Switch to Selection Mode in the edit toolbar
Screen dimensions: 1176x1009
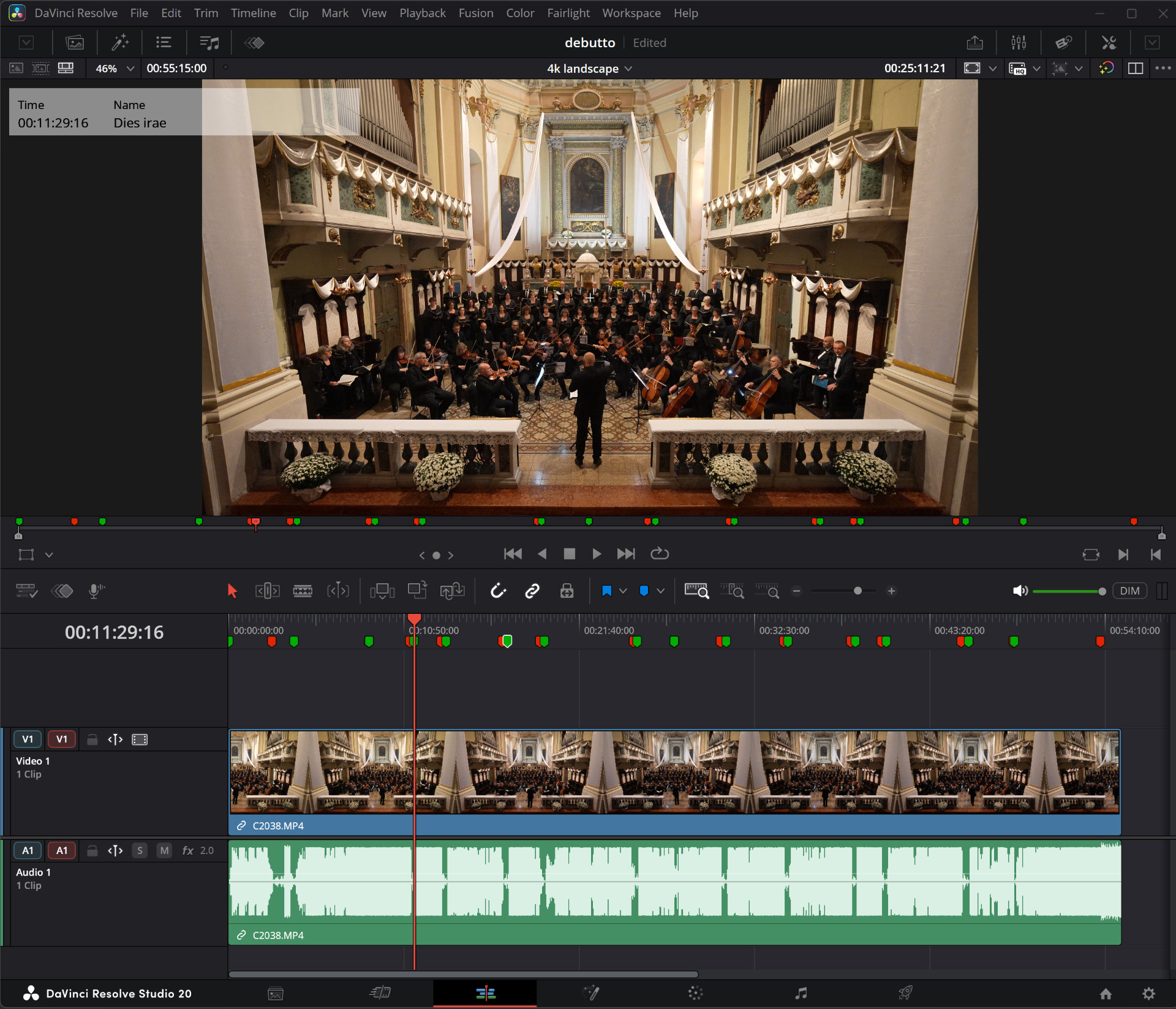pos(232,591)
